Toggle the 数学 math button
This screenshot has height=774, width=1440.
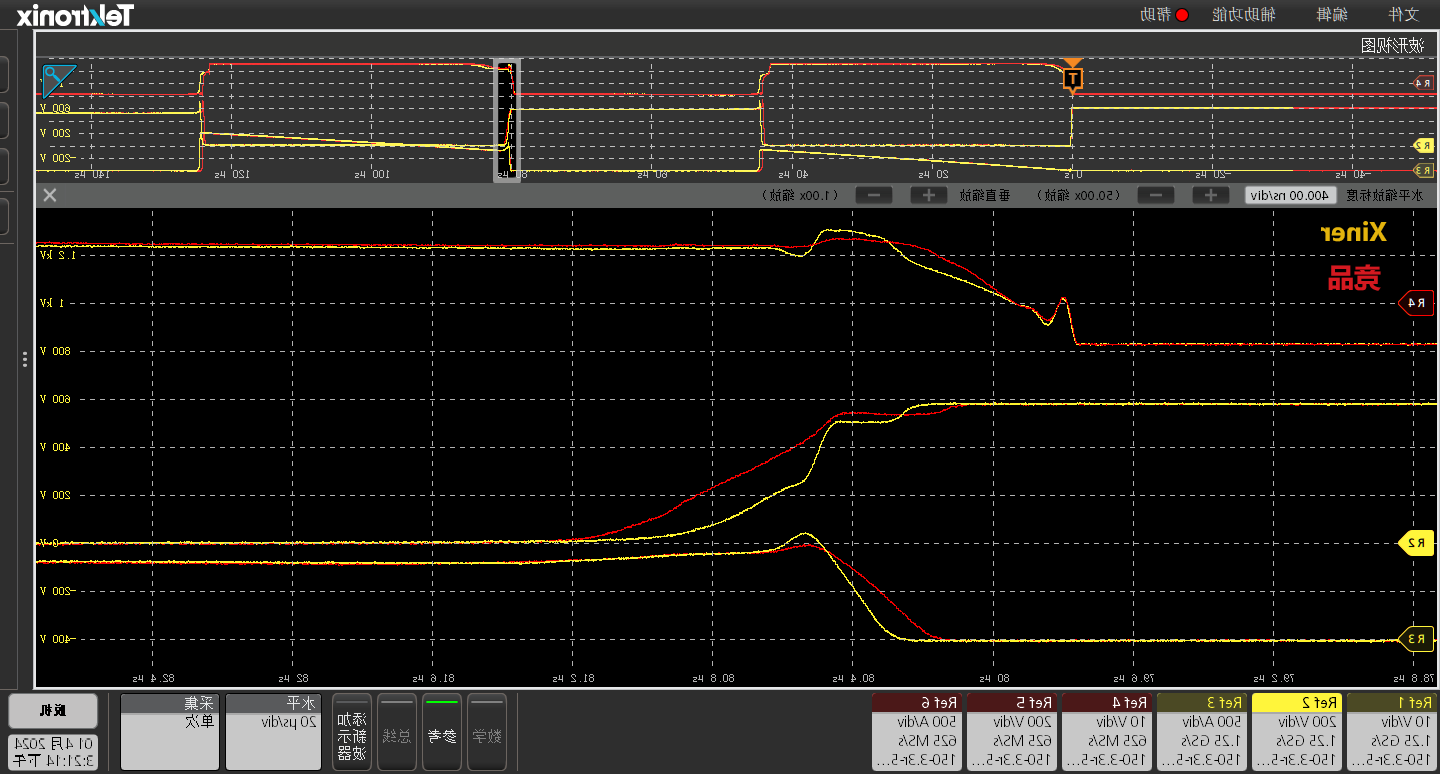(x=487, y=732)
